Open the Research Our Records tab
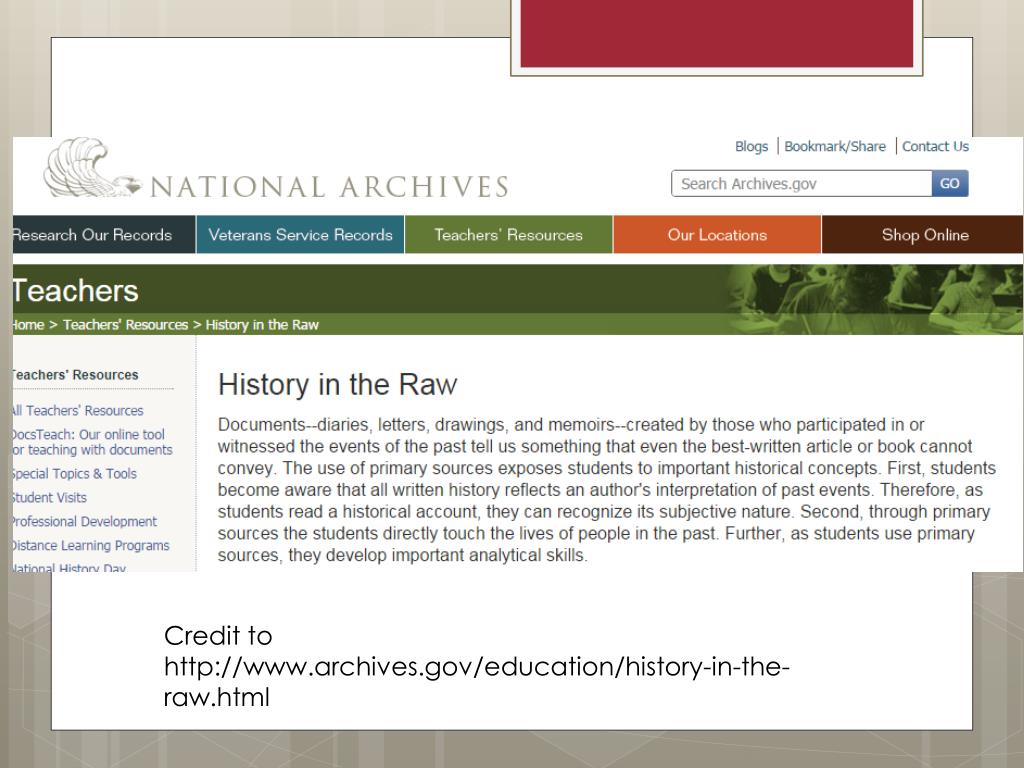 [103, 234]
